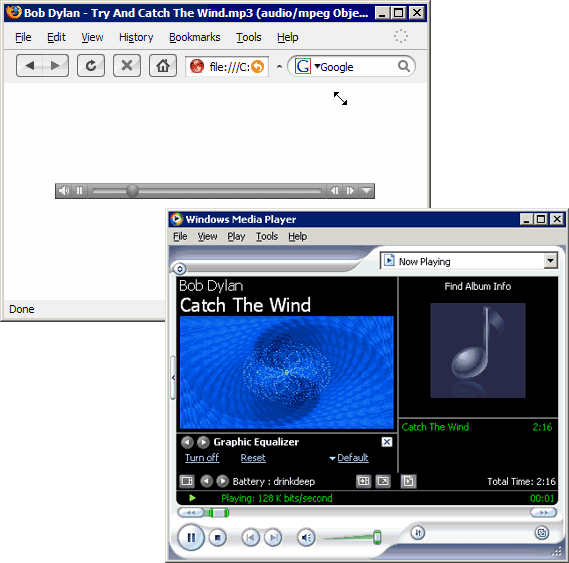This screenshot has height=563, width=569.
Task: Open embedded player options dropdown arrow
Action: point(367,191)
